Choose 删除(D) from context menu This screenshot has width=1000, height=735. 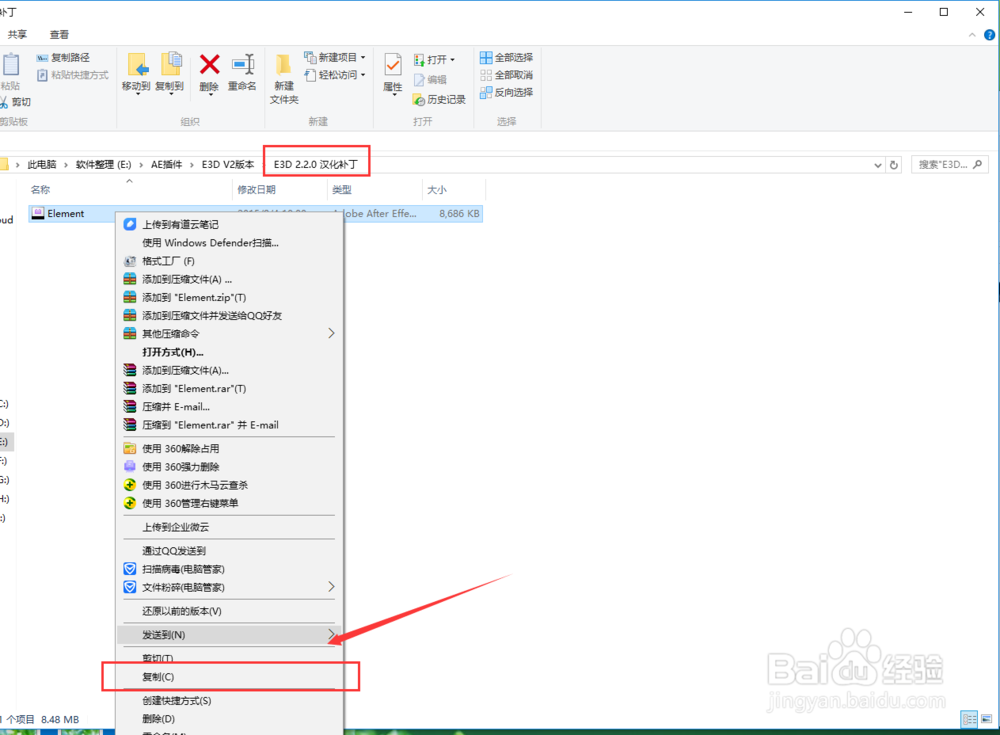[x=230, y=719]
